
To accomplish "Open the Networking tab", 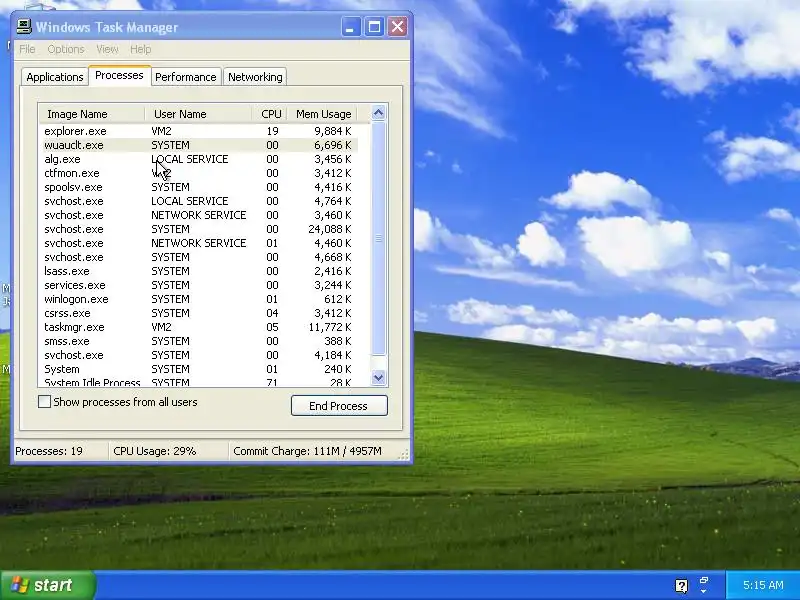I will pyautogui.click(x=255, y=77).
